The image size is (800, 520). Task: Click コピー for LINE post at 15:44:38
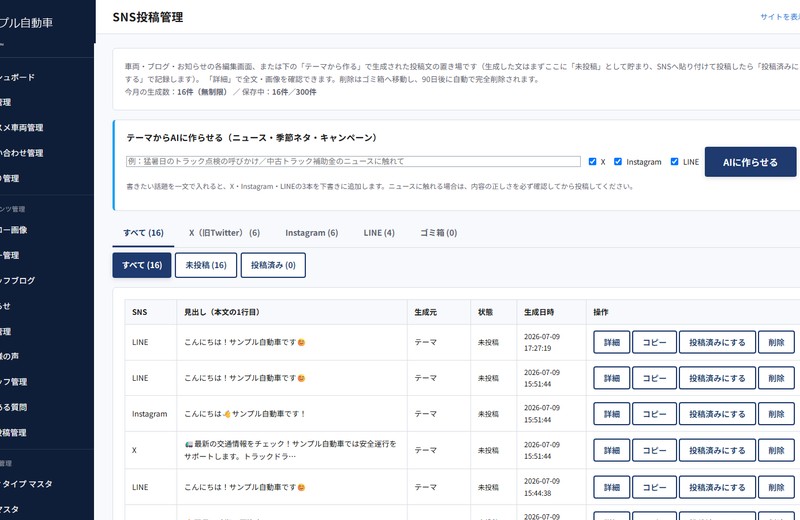654,487
